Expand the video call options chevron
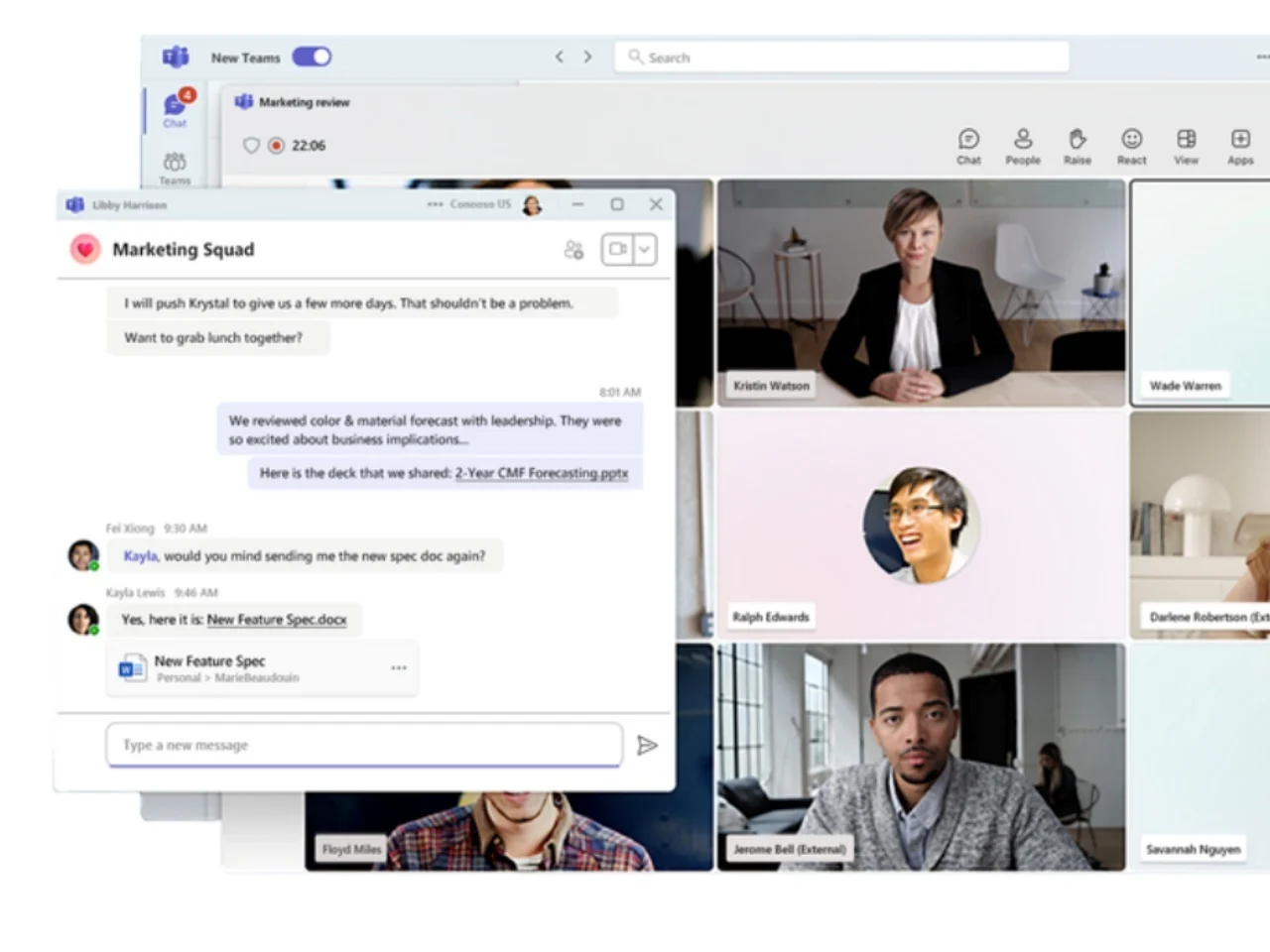The image size is (1270, 952). coord(646,250)
